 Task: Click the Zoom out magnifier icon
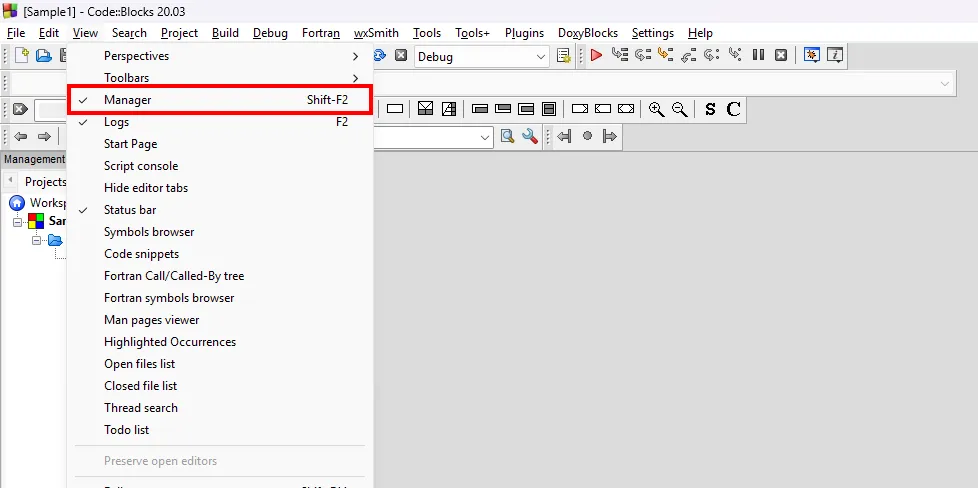coord(680,109)
